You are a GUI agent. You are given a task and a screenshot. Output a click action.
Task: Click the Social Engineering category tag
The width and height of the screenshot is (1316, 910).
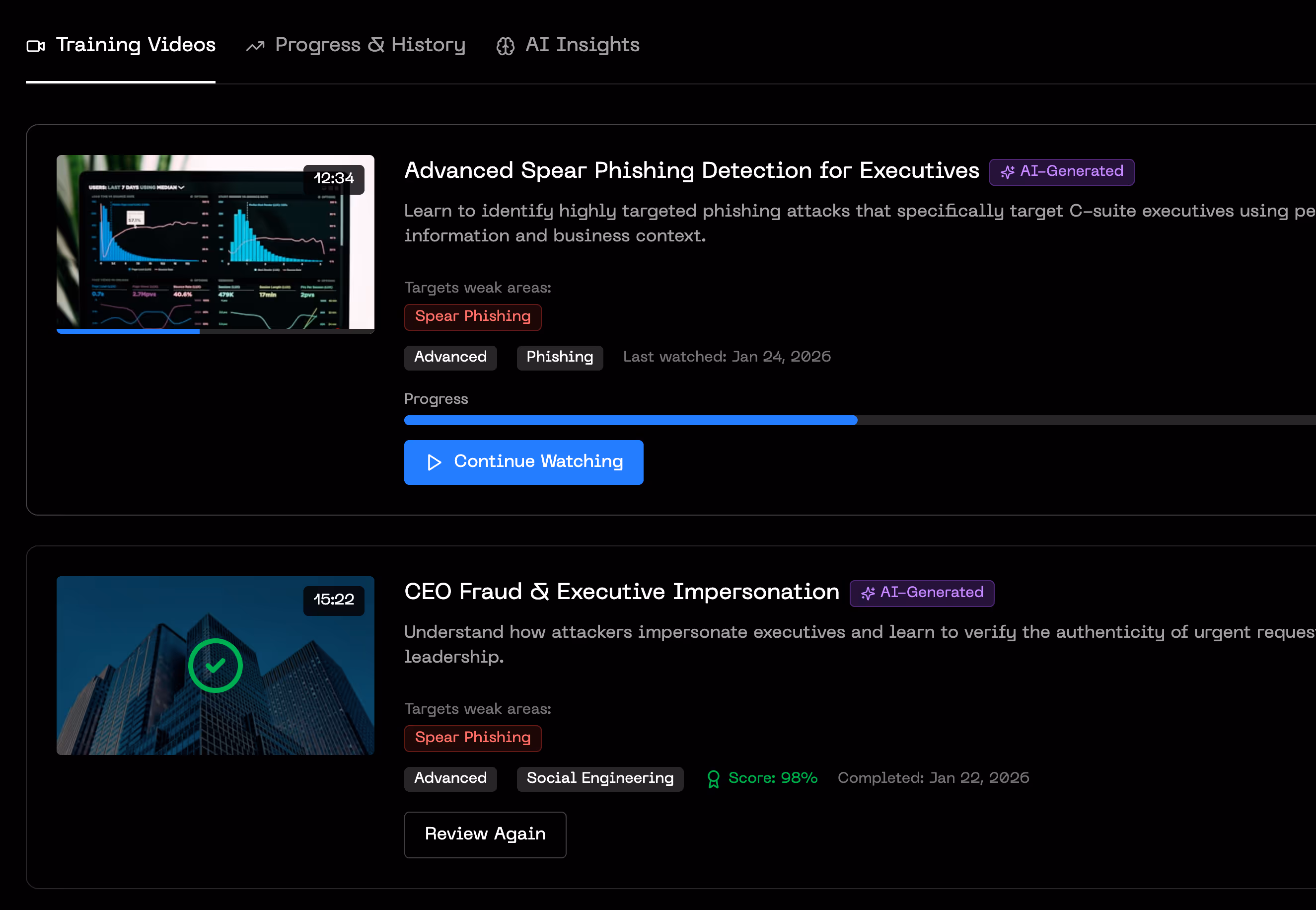point(599,778)
